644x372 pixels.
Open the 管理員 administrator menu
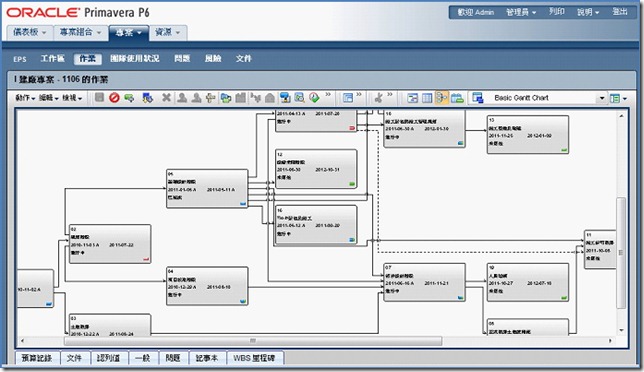(521, 12)
